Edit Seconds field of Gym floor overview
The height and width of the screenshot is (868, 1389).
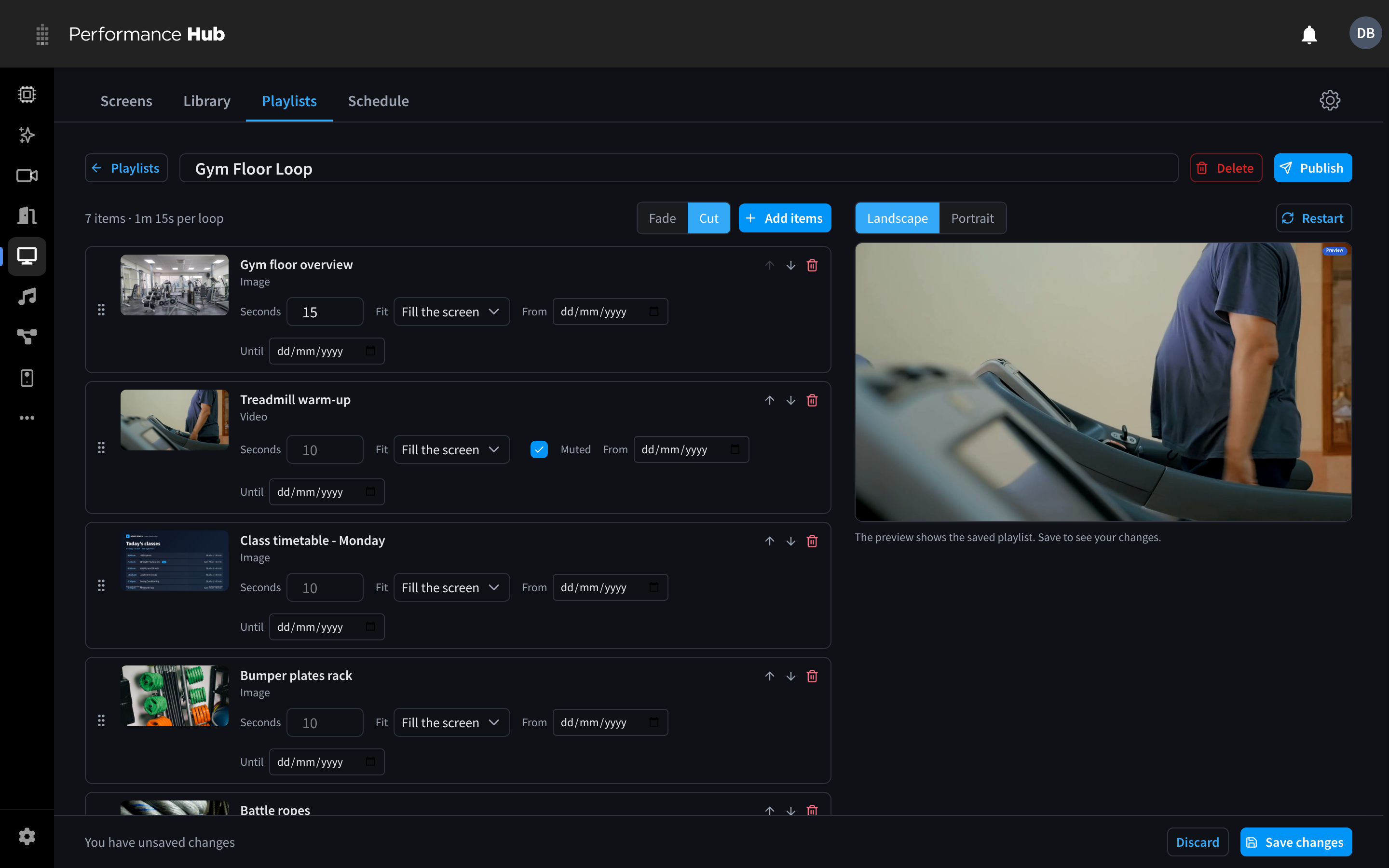(x=325, y=312)
